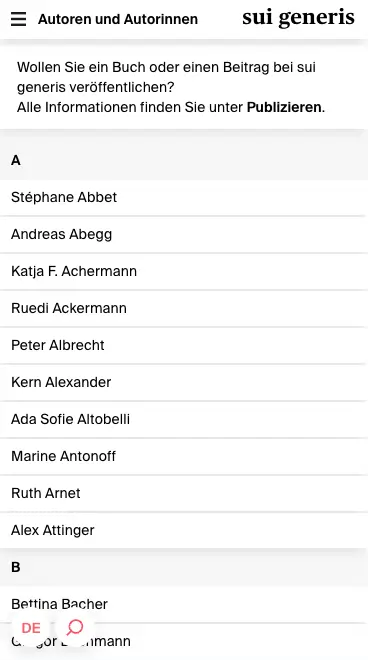Click the letter A section header
The image size is (368, 660).
[x=184, y=160]
